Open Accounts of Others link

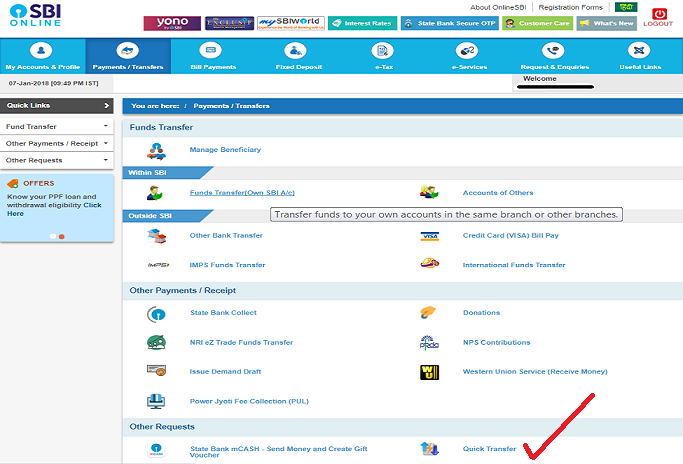click(498, 193)
